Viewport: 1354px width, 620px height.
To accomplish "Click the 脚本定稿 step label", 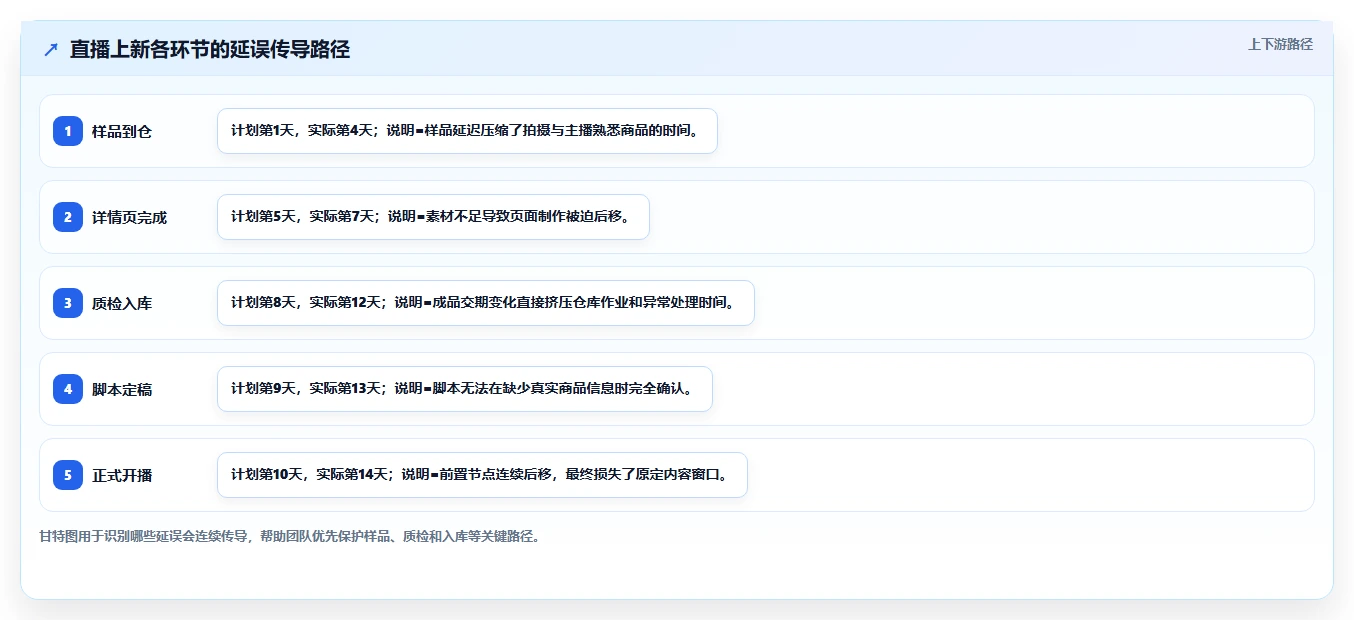I will coord(122,389).
